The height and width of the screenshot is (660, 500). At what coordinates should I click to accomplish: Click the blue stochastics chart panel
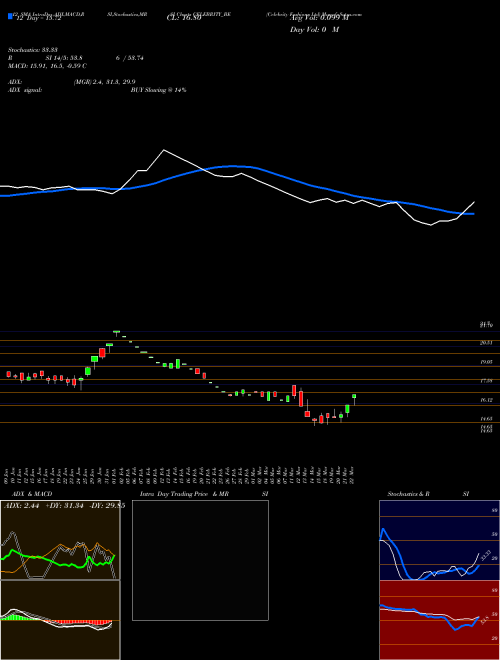pos(439,540)
